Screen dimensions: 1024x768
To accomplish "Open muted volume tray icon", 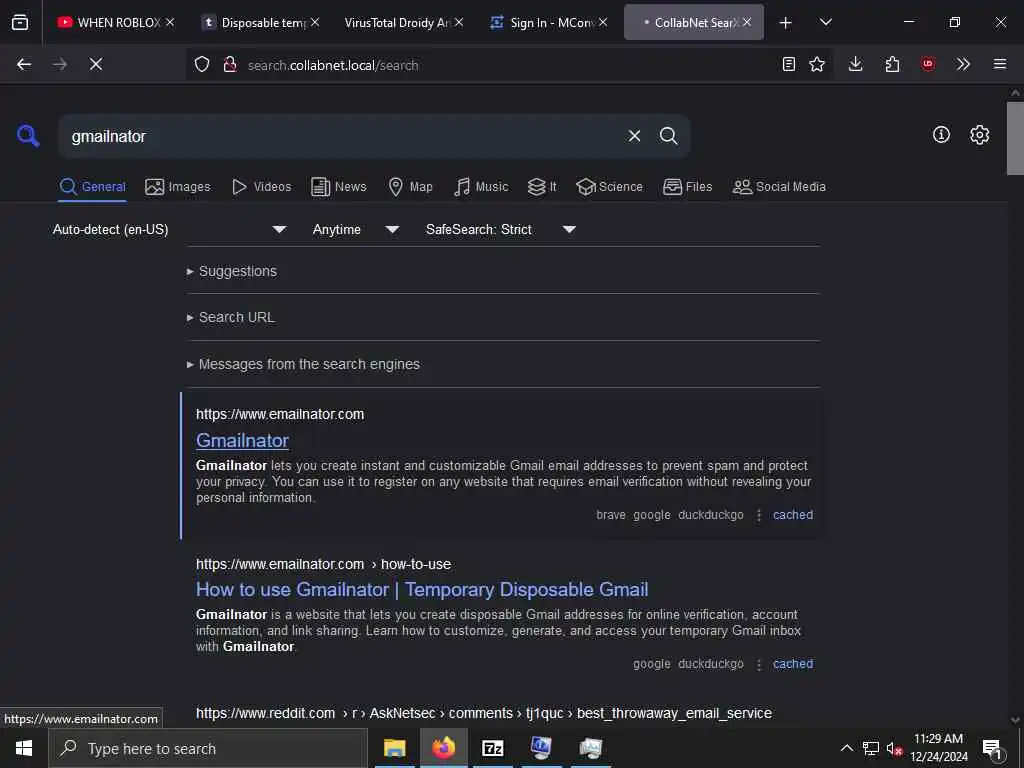I will point(893,748).
